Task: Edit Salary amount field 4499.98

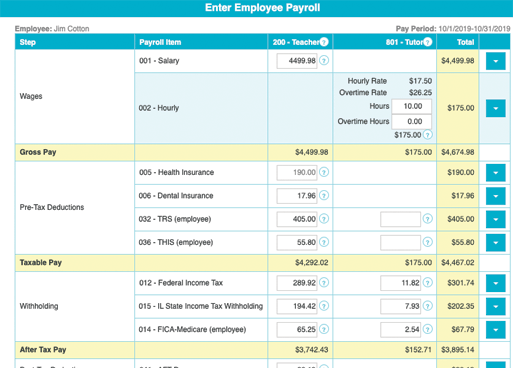Action: [x=297, y=61]
